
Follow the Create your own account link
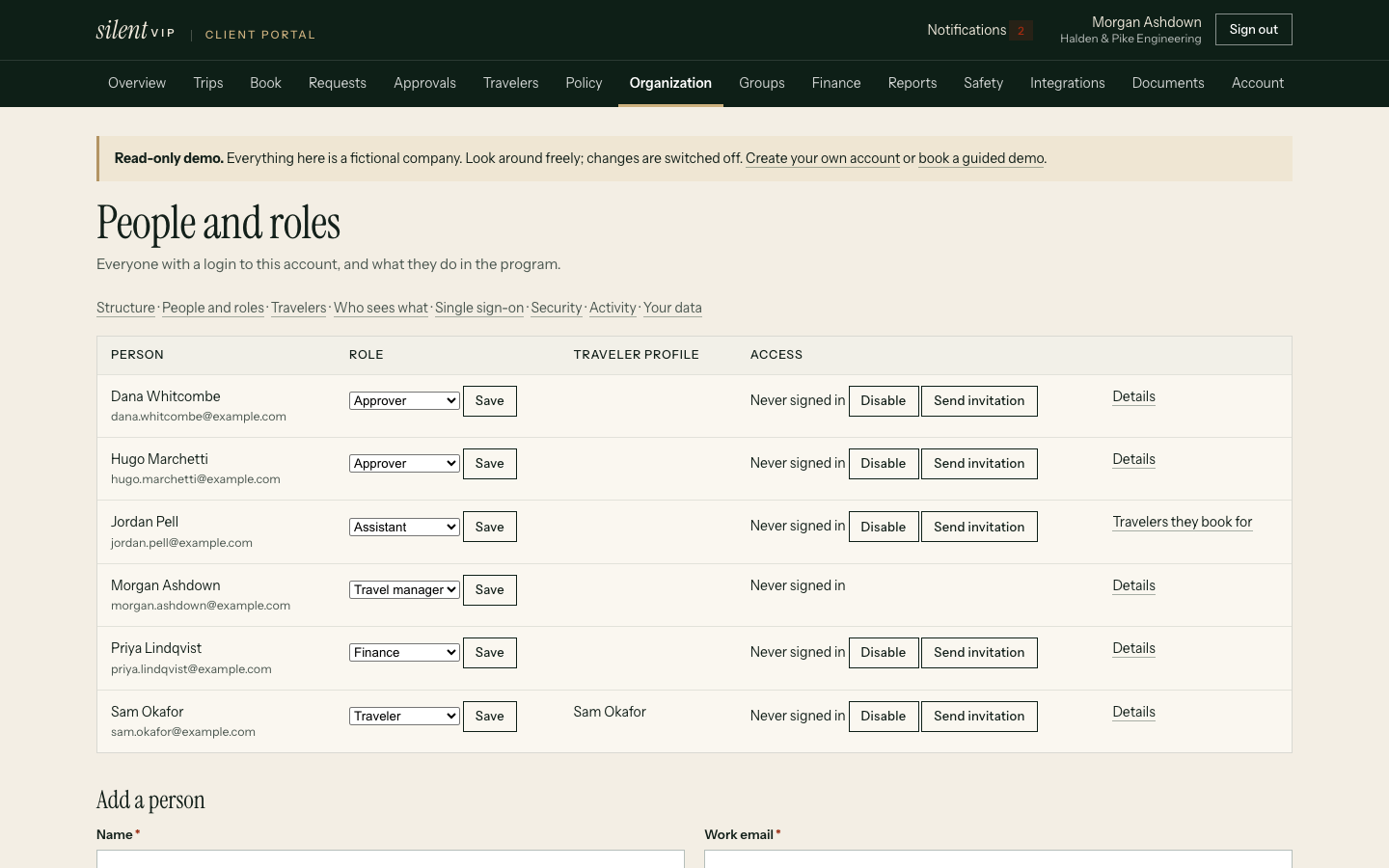(x=823, y=158)
